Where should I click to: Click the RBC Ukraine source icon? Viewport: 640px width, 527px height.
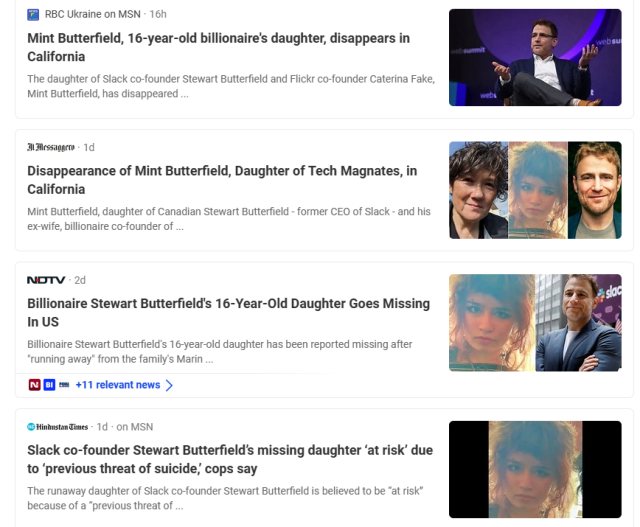coord(33,15)
